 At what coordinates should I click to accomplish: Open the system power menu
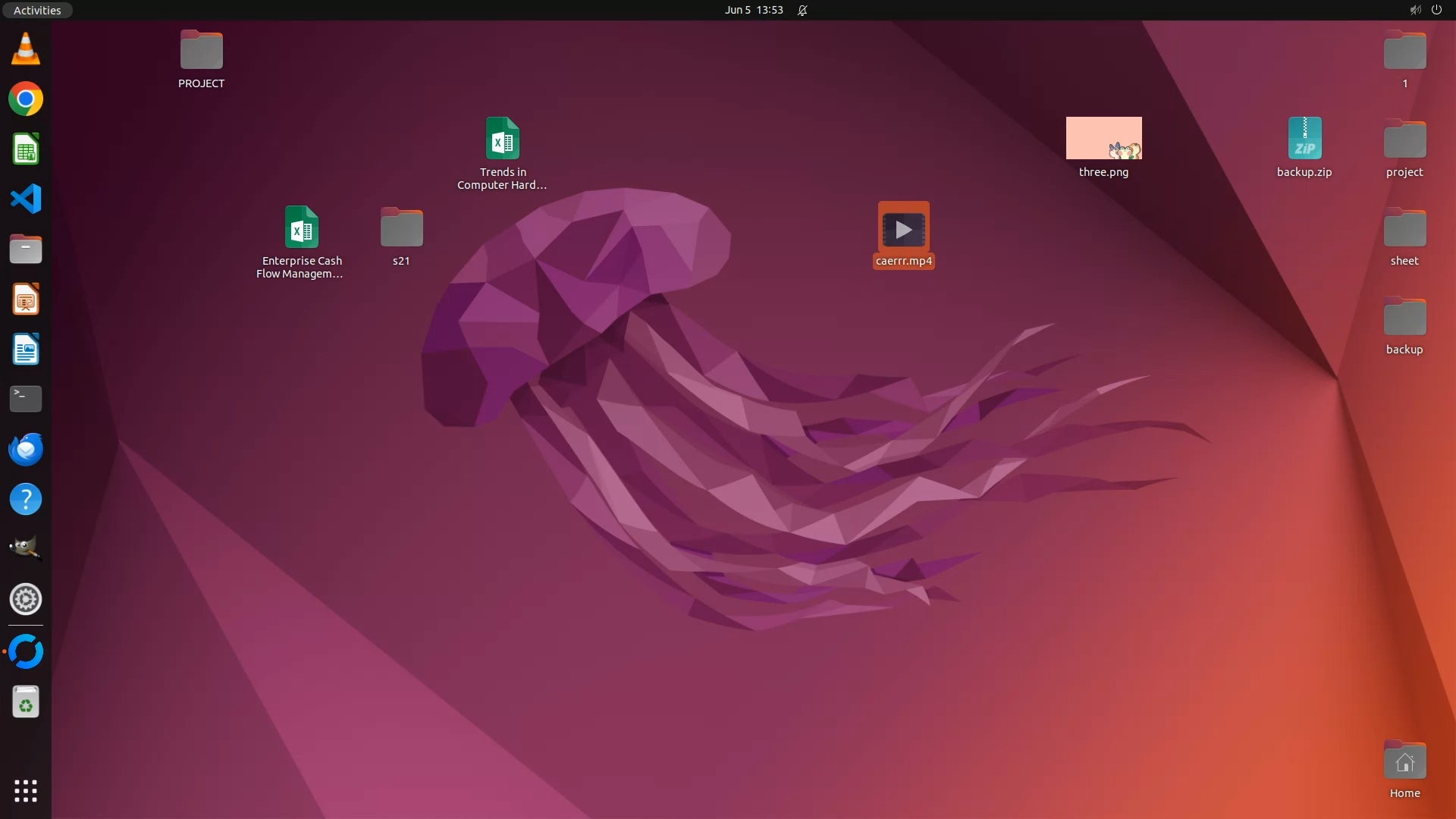click(1436, 10)
